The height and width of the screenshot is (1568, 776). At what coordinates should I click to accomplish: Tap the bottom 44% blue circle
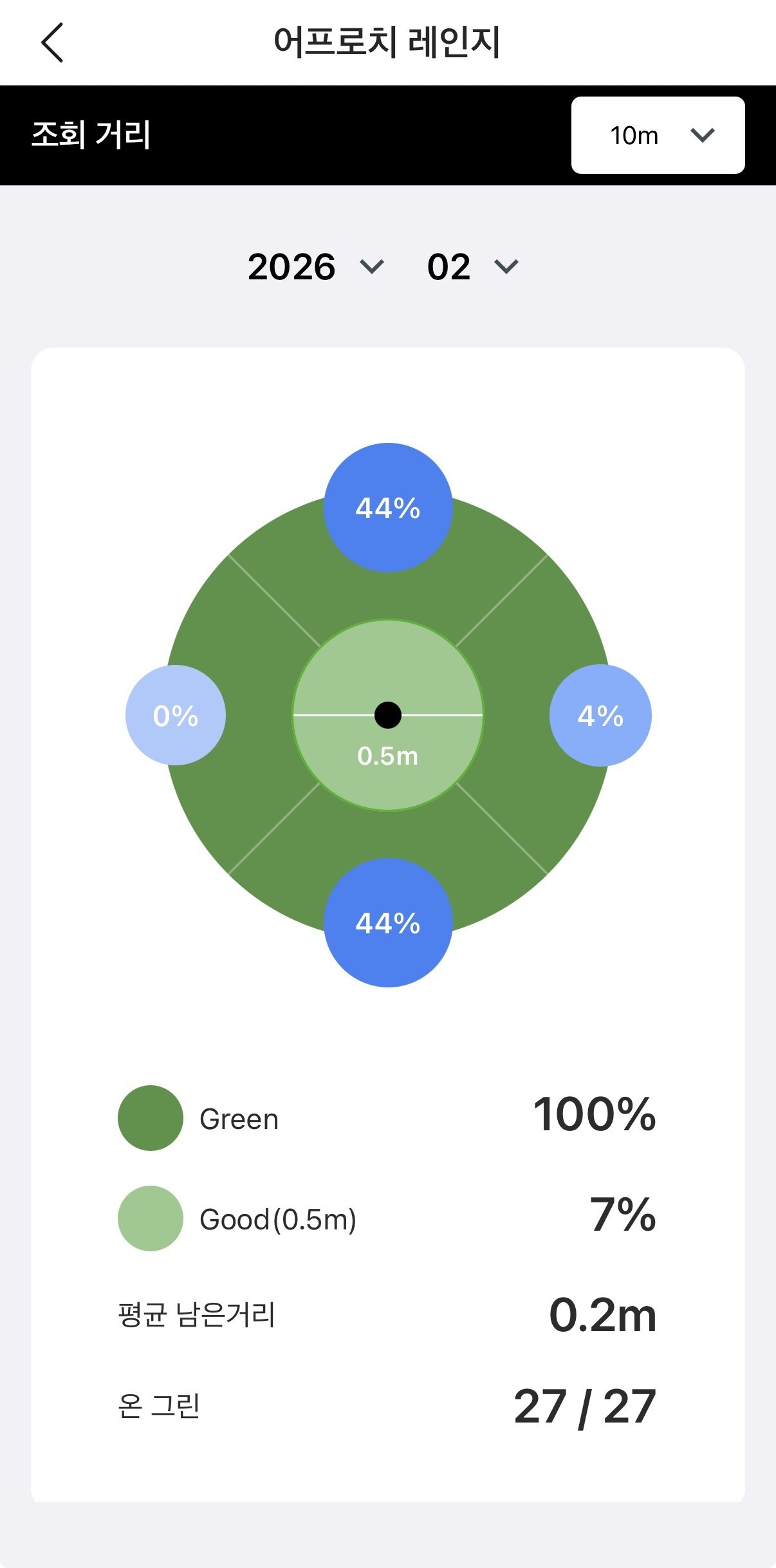388,922
